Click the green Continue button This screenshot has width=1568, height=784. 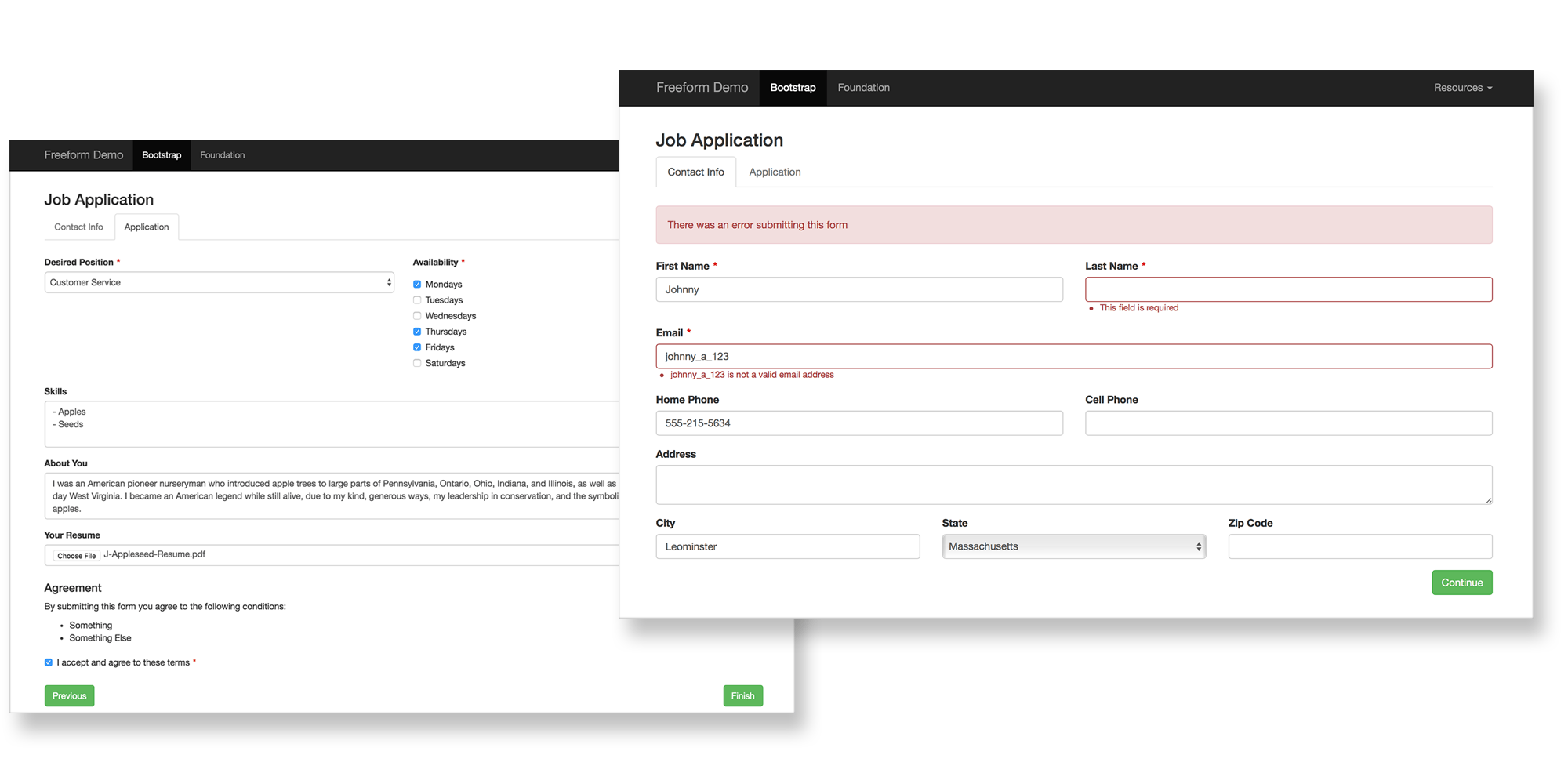click(1462, 583)
